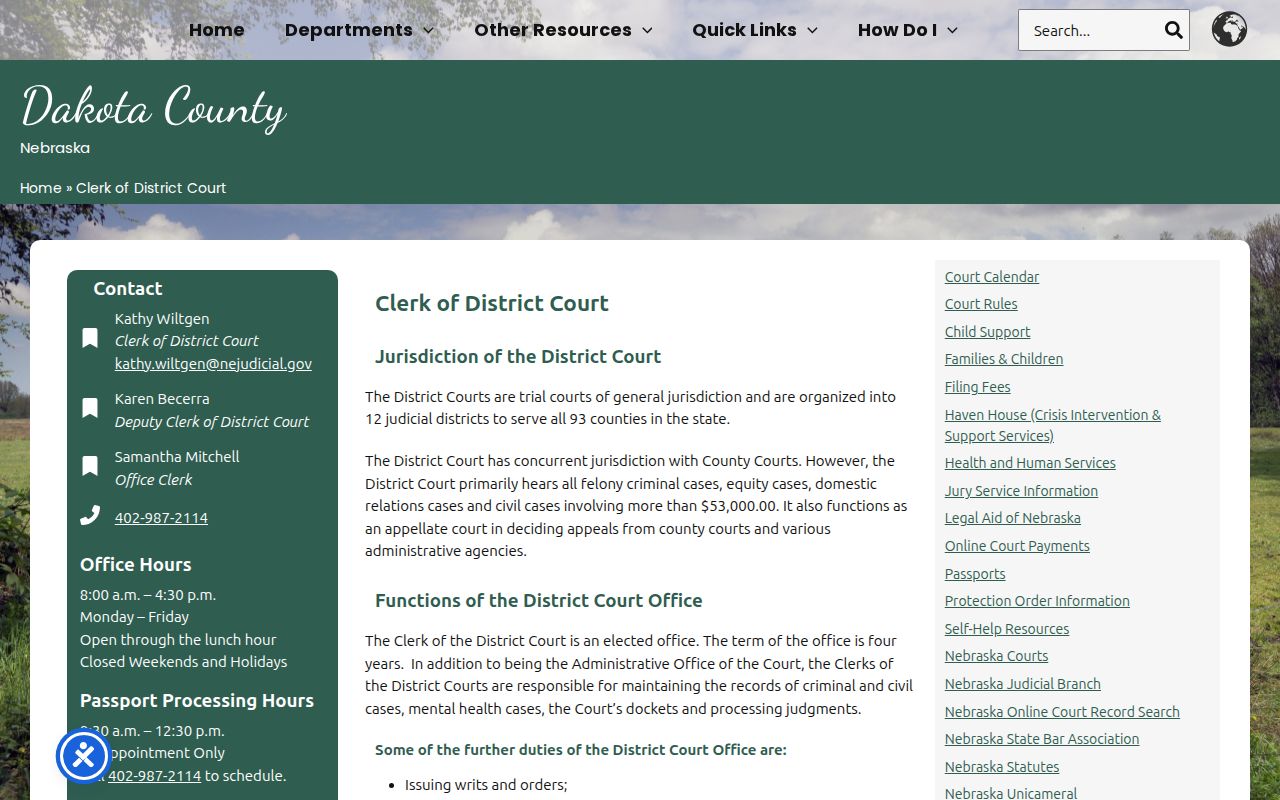Go to the Home menu item
This screenshot has height=800, width=1280.
click(x=217, y=30)
